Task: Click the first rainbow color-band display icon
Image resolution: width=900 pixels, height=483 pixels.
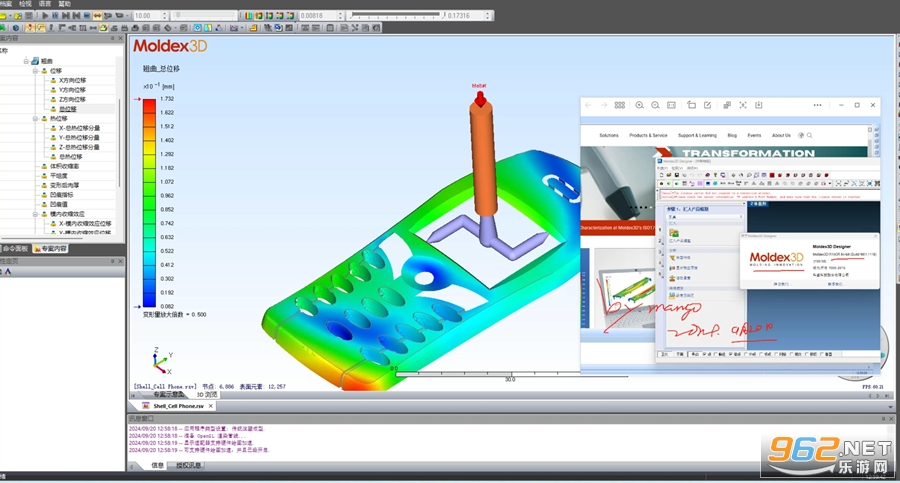Action: click(249, 16)
